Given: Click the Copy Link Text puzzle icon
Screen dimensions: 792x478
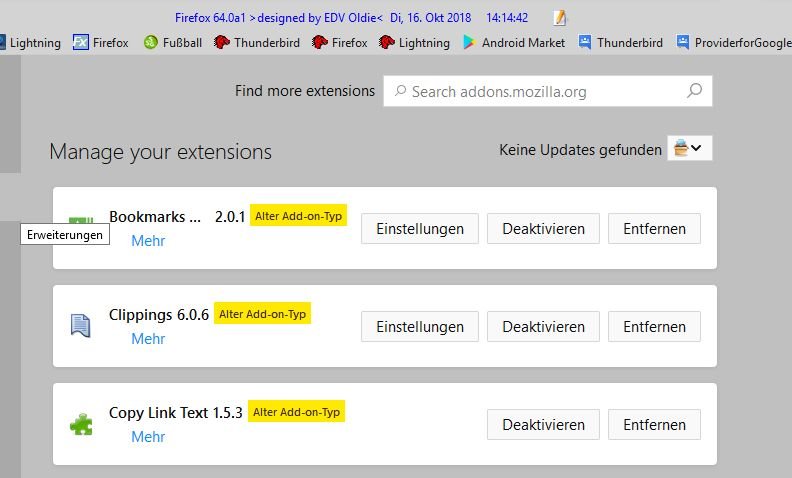Looking at the screenshot, I should click(81, 424).
